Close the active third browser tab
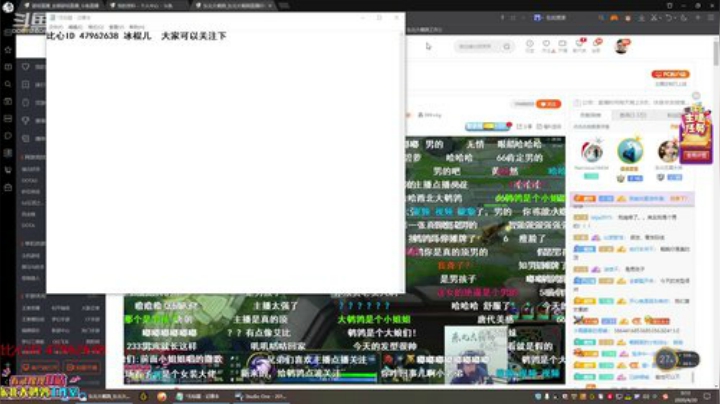This screenshot has height=404, width=720. 270,6
